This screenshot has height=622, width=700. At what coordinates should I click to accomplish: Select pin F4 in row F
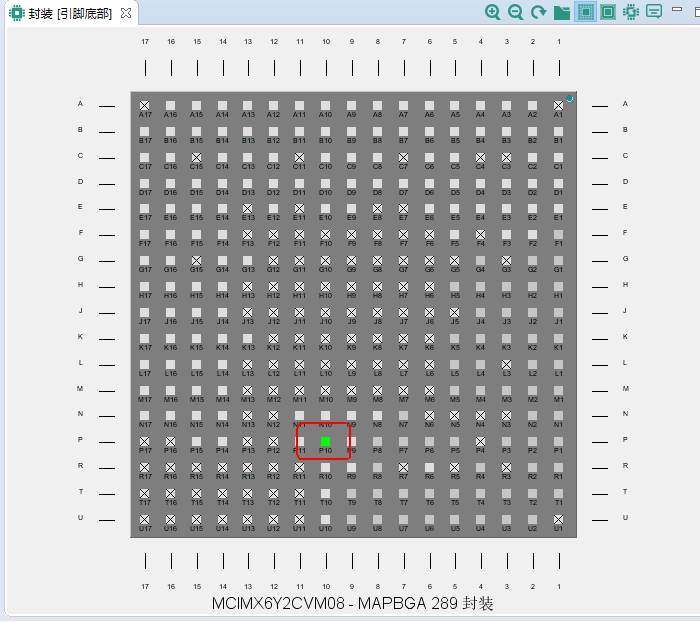coord(480,234)
